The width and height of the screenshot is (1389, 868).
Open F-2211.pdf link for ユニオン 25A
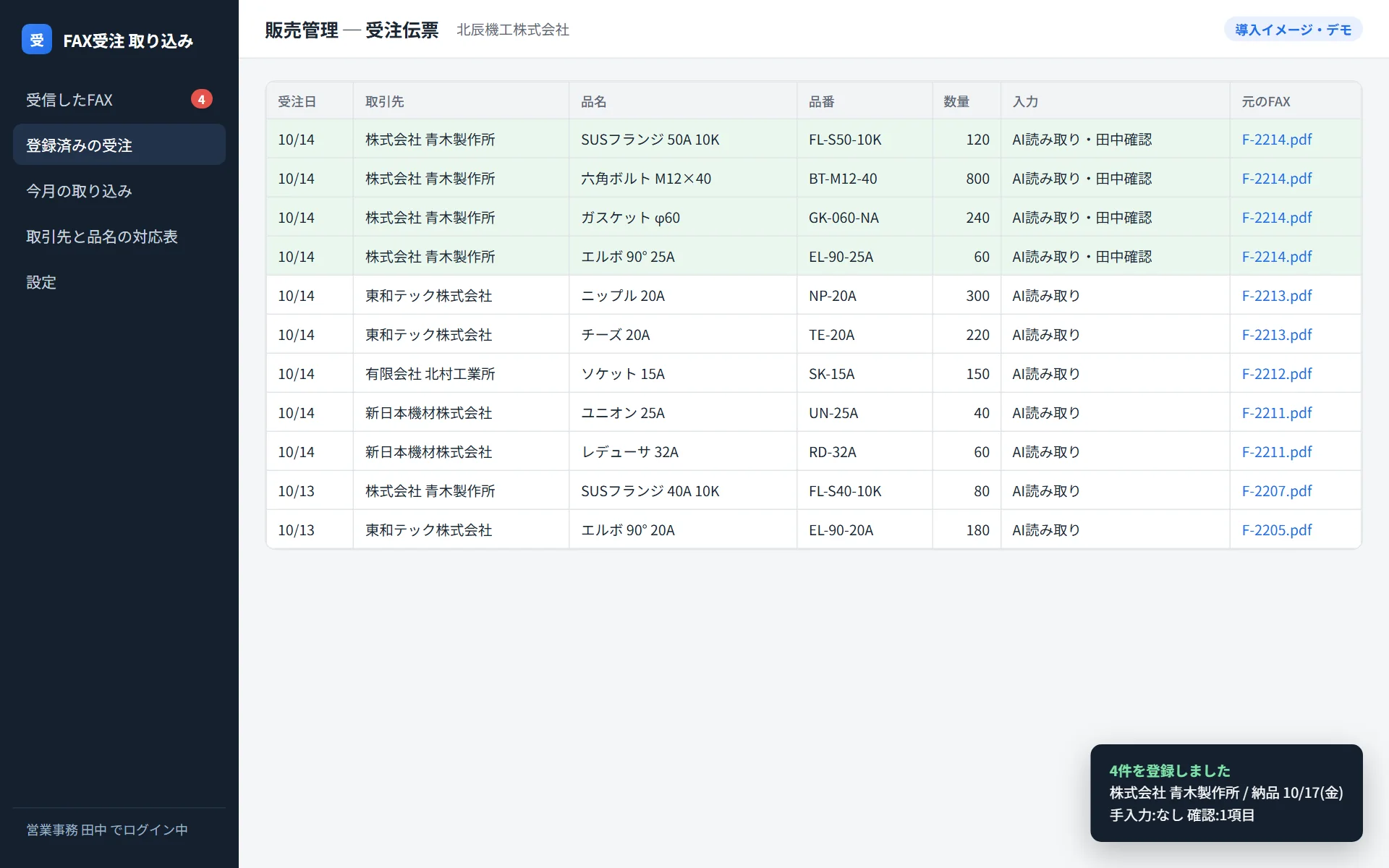click(x=1277, y=413)
